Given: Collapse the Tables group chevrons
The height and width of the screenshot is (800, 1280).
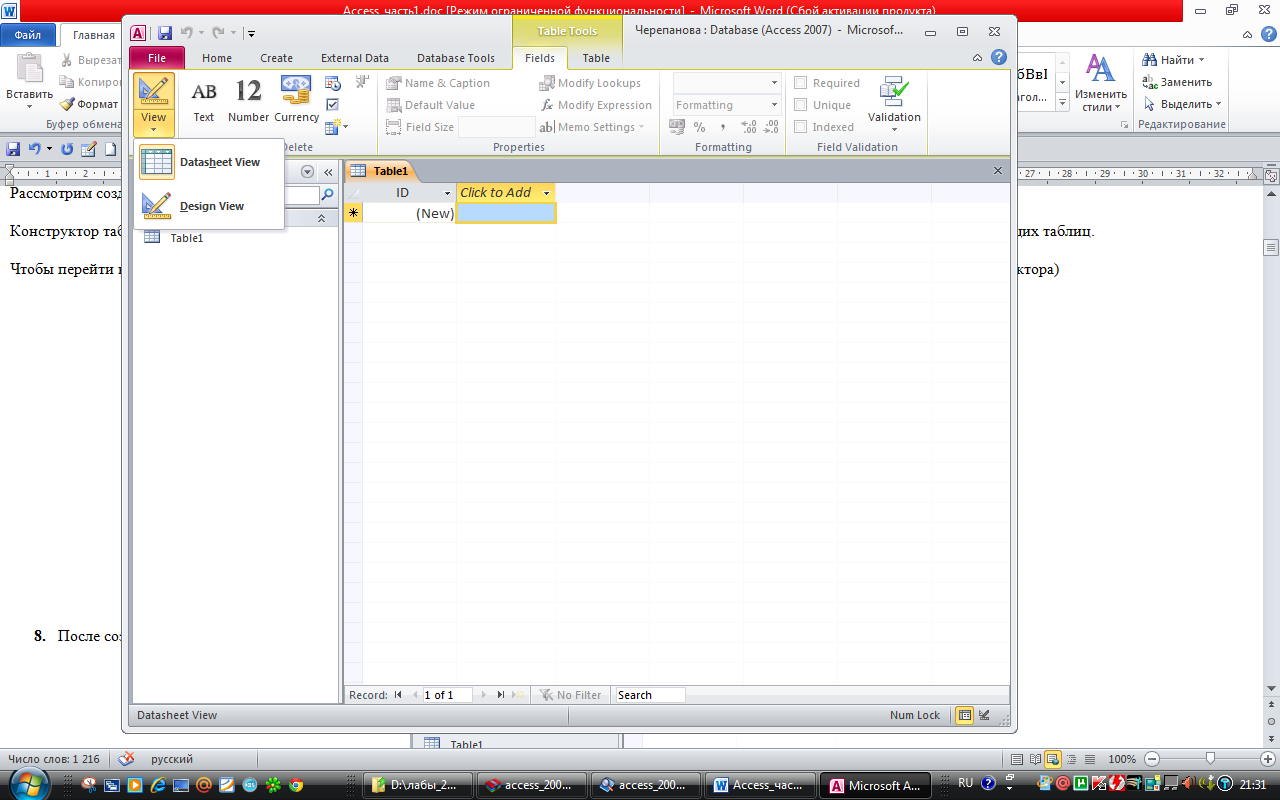Looking at the screenshot, I should [x=321, y=218].
